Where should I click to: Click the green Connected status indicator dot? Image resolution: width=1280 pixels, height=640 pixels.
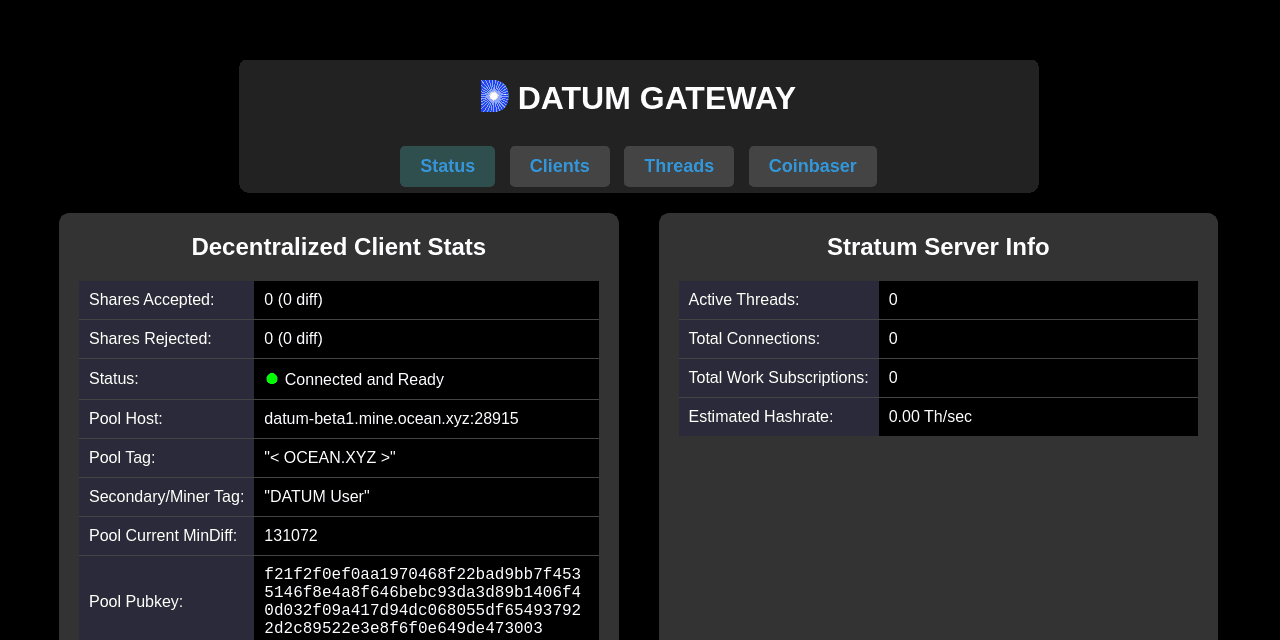[x=272, y=379]
